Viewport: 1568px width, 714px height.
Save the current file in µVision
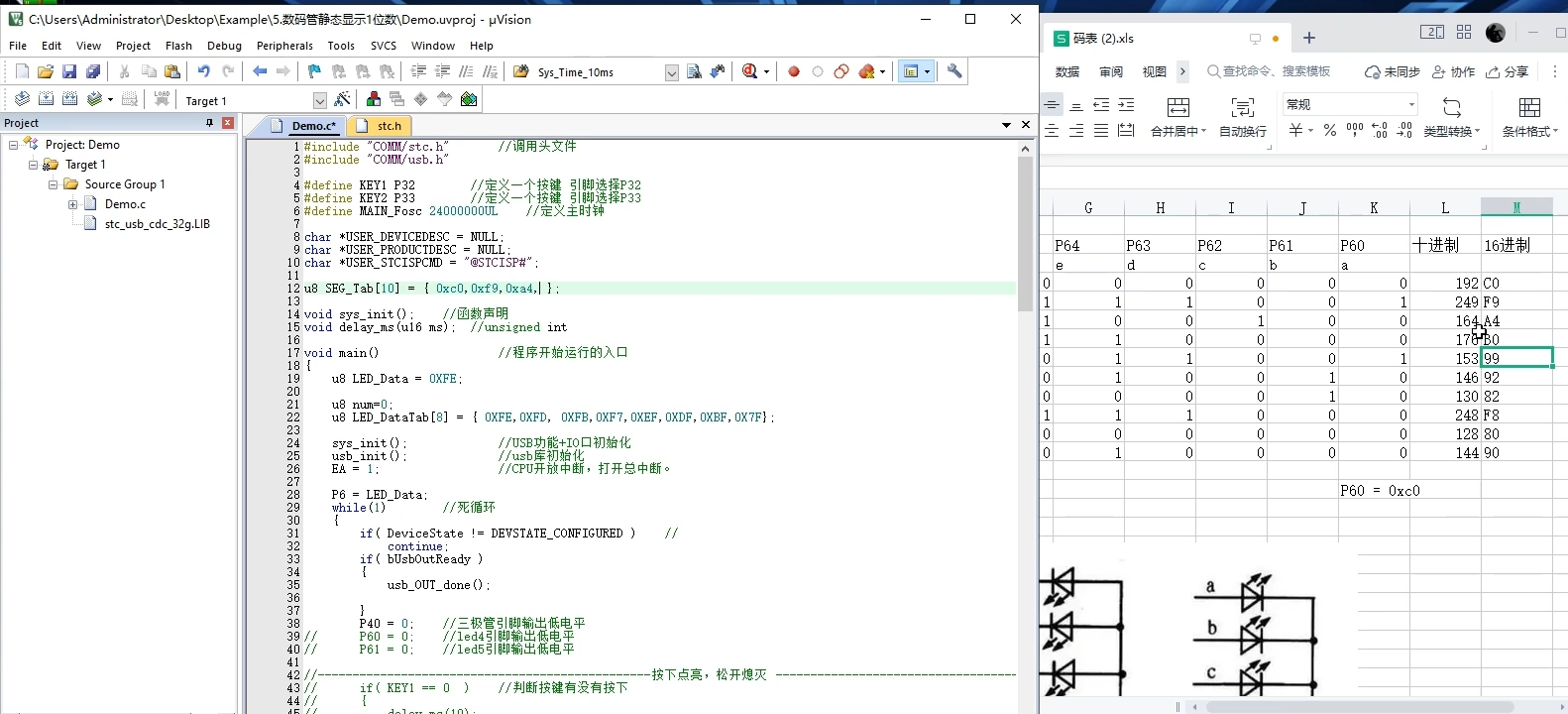(69, 71)
